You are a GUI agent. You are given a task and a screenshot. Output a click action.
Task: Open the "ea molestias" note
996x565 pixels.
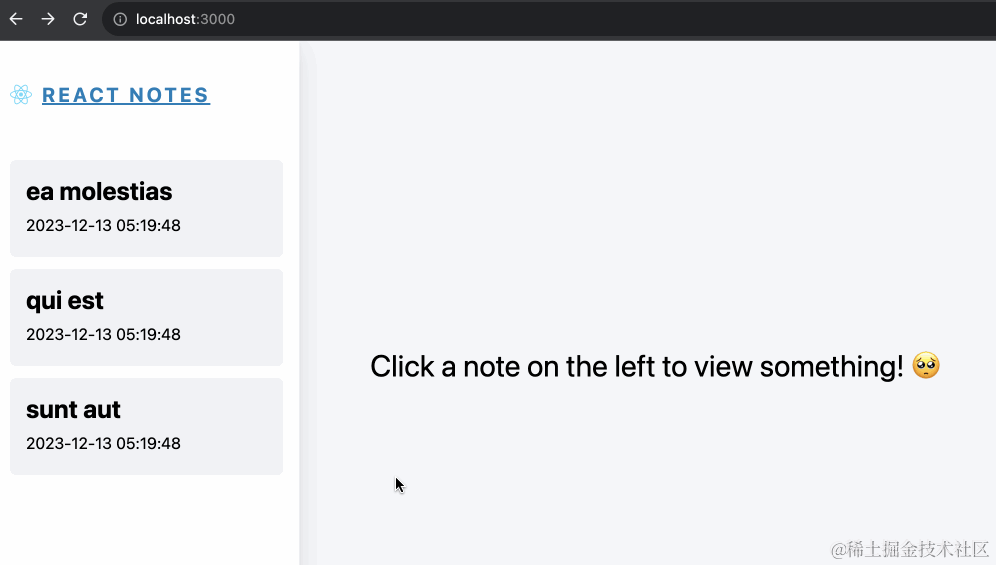click(x=146, y=208)
